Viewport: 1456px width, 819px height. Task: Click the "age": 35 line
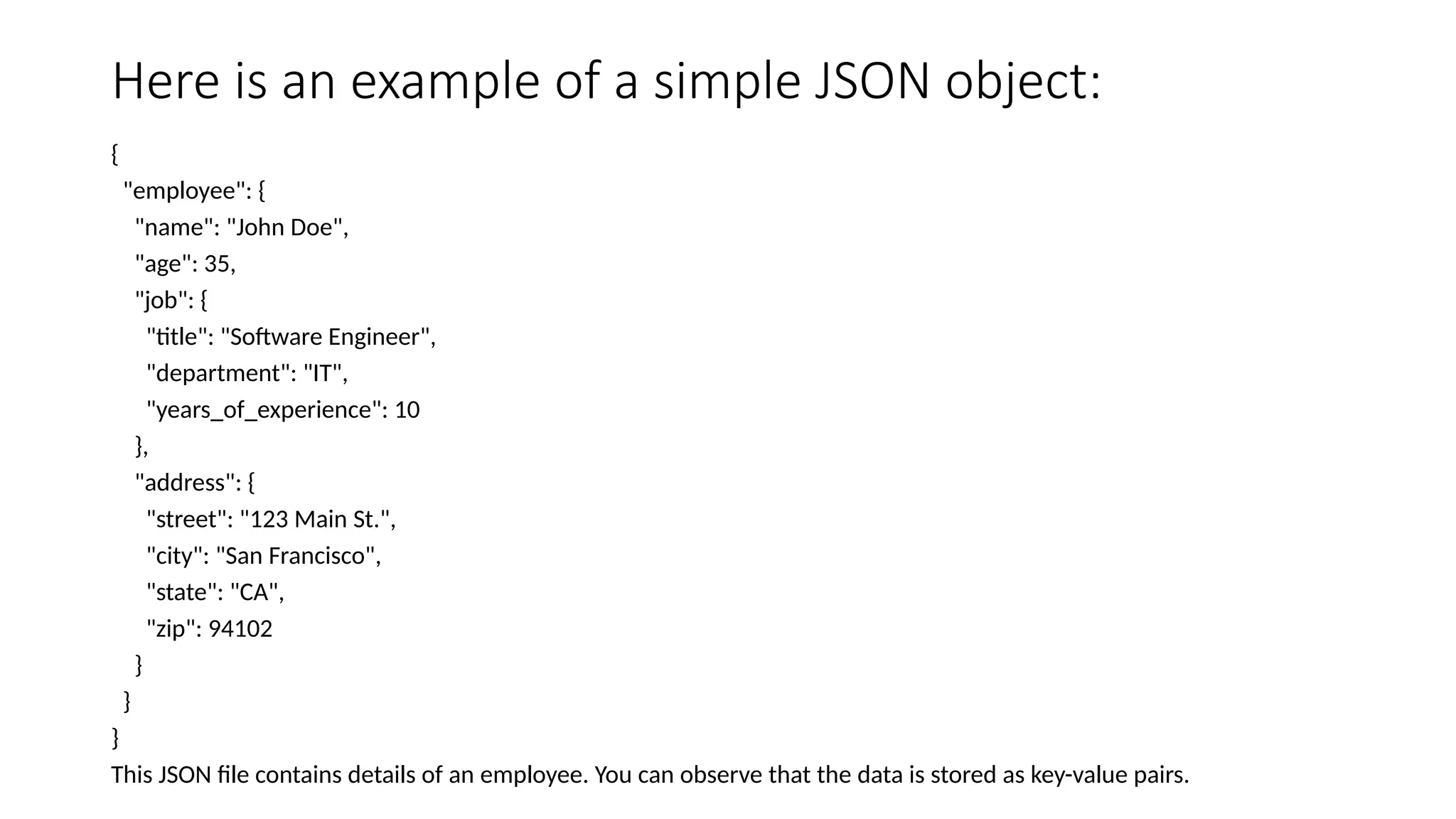[185, 264]
